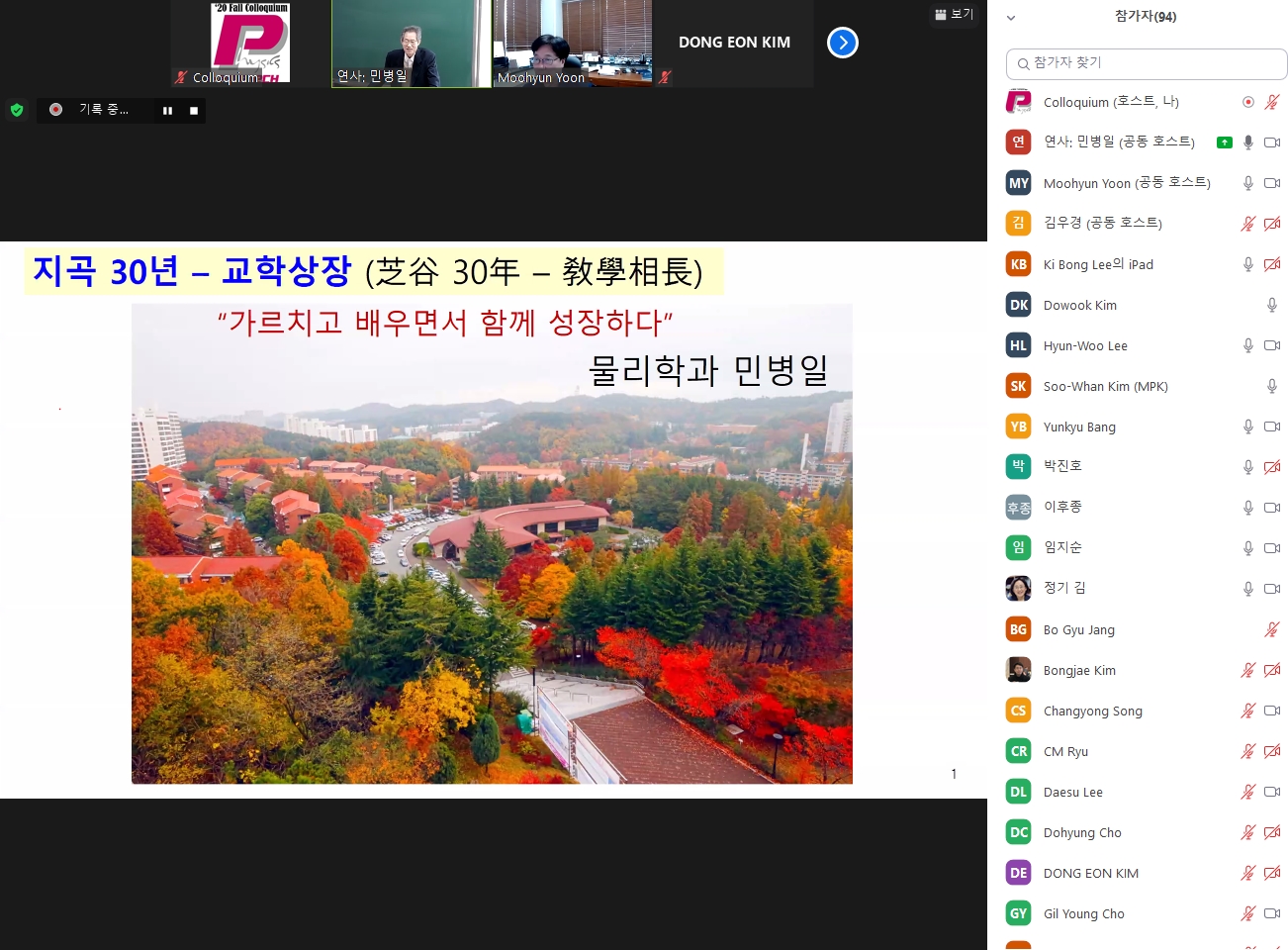
Task: Pause the recording
Action: (167, 111)
